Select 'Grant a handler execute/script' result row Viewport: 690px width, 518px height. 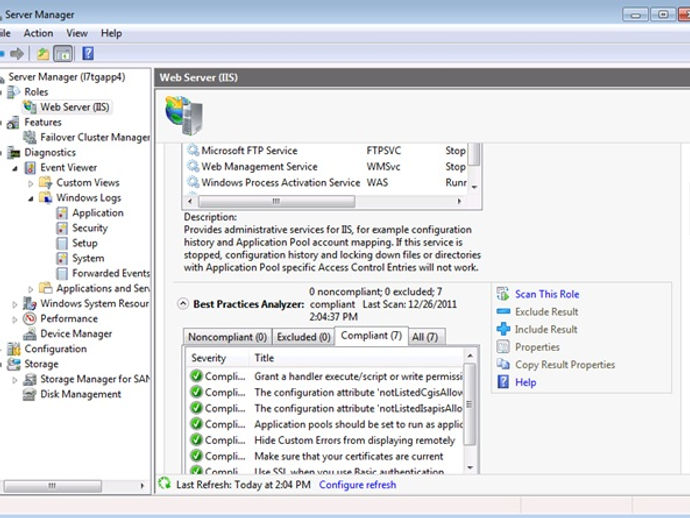click(326, 376)
